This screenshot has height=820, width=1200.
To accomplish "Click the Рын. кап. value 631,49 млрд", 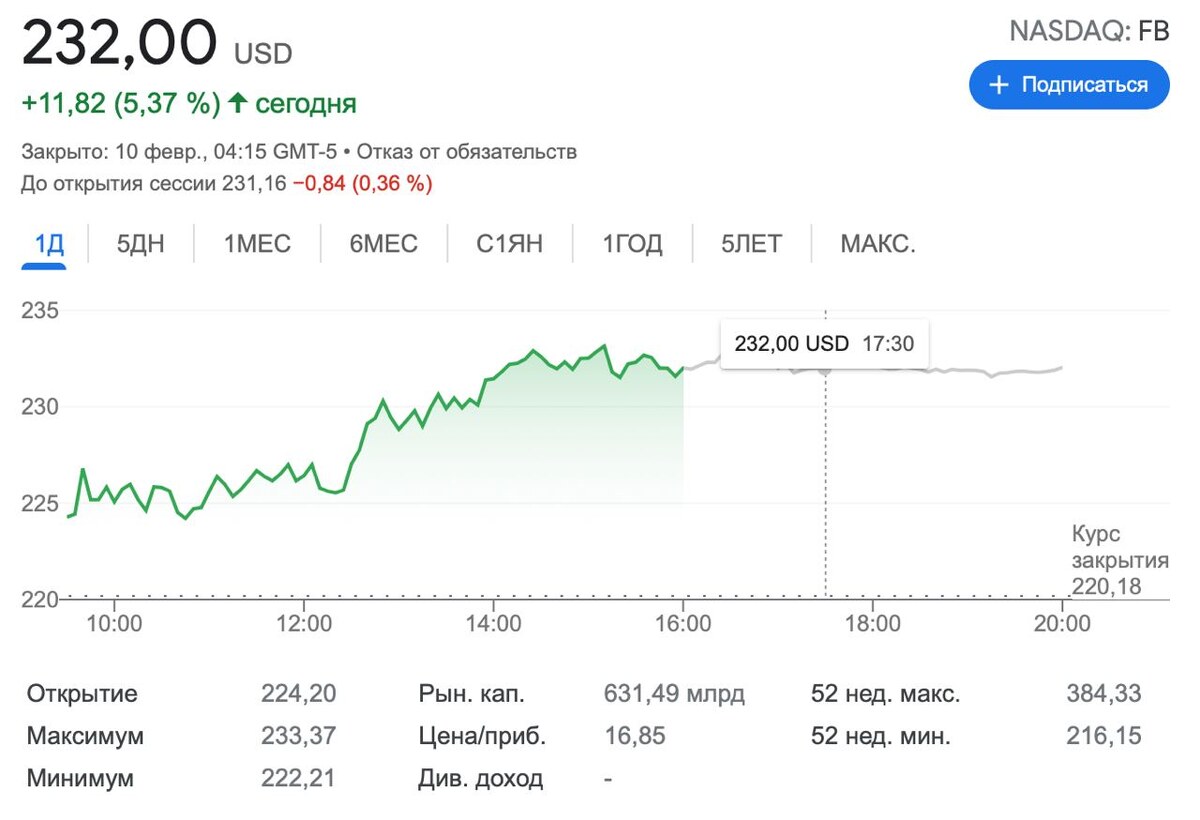I will click(674, 694).
